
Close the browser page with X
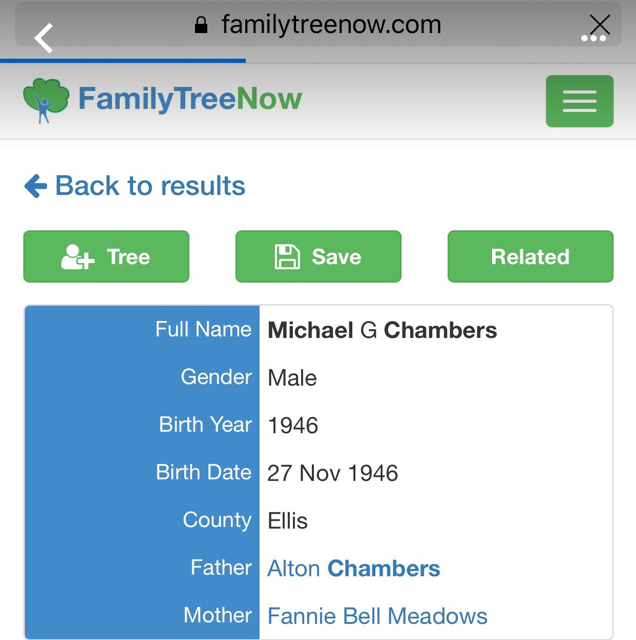[598, 22]
